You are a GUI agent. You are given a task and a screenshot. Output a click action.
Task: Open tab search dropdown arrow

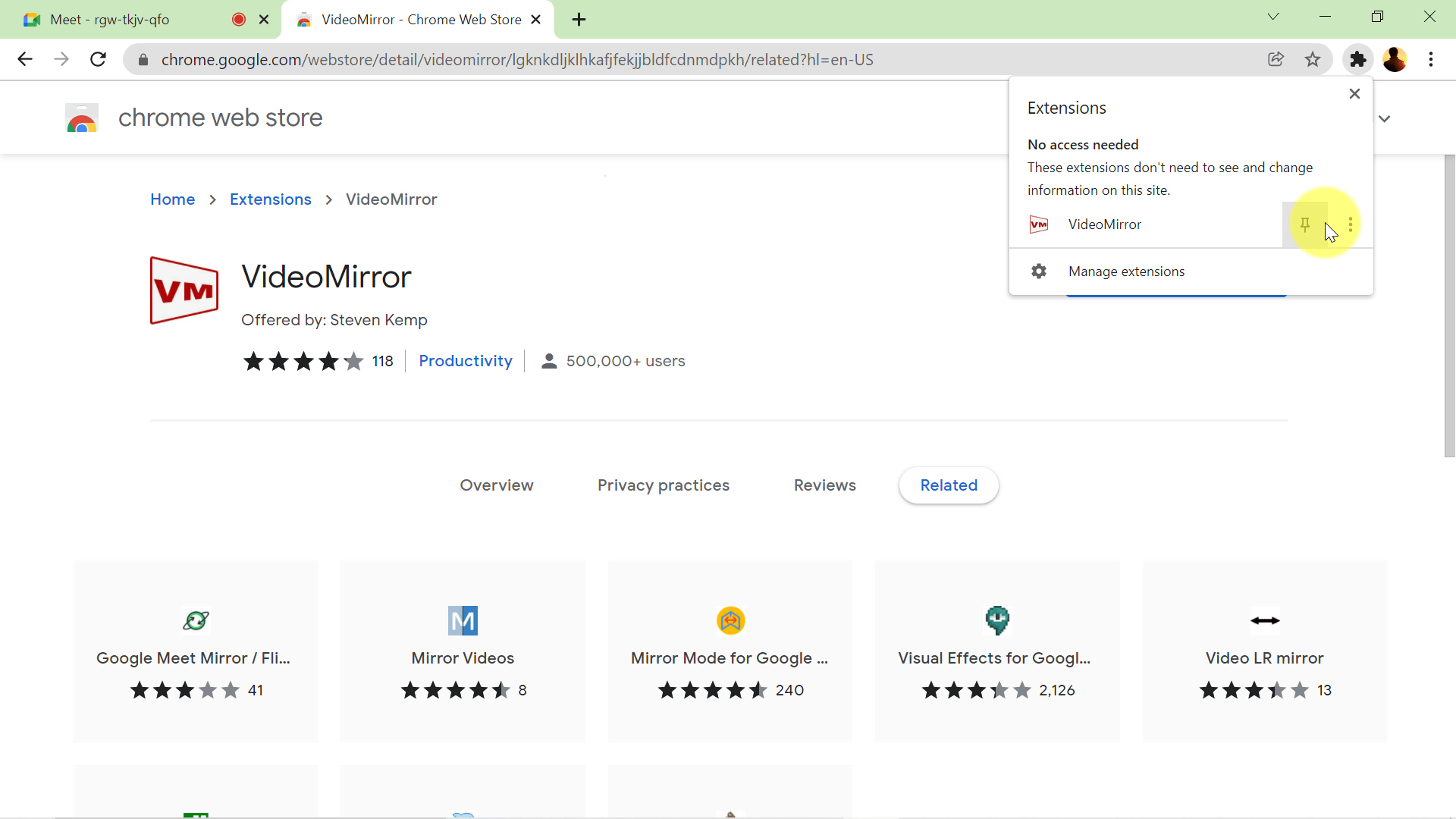tap(1273, 17)
